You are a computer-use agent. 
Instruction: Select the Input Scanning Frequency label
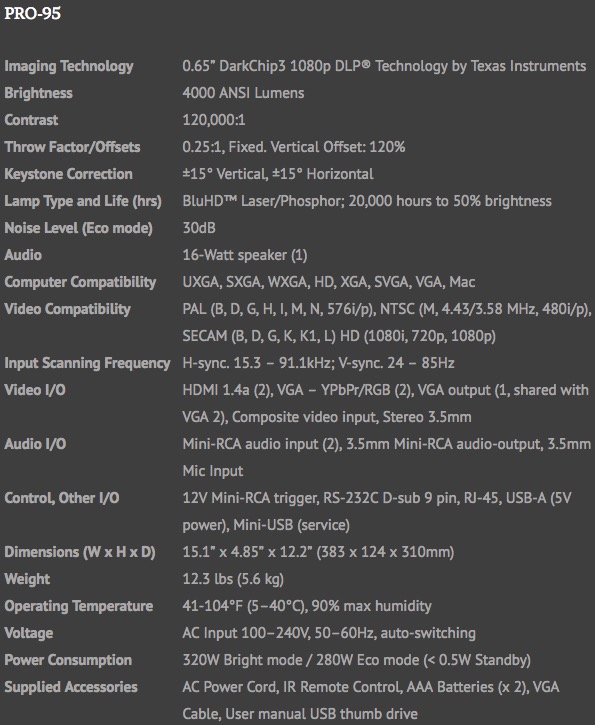(87, 363)
